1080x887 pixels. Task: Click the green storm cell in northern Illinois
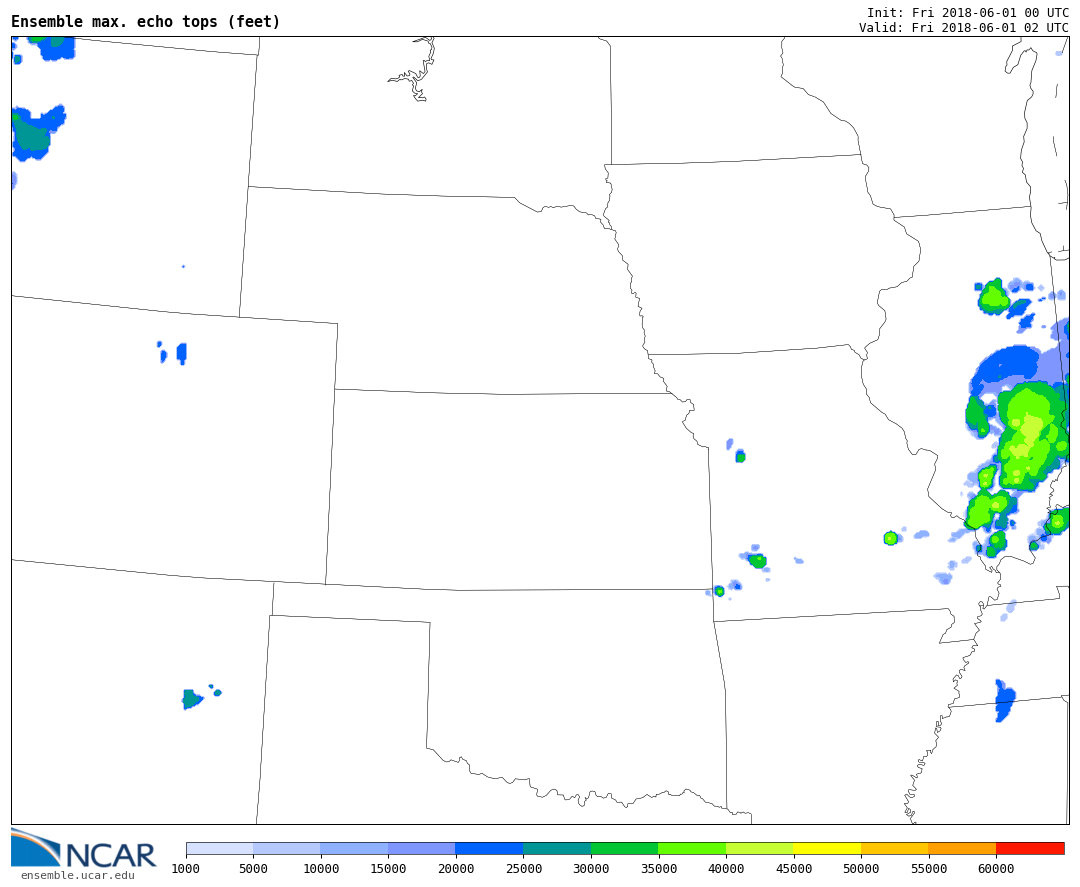993,297
